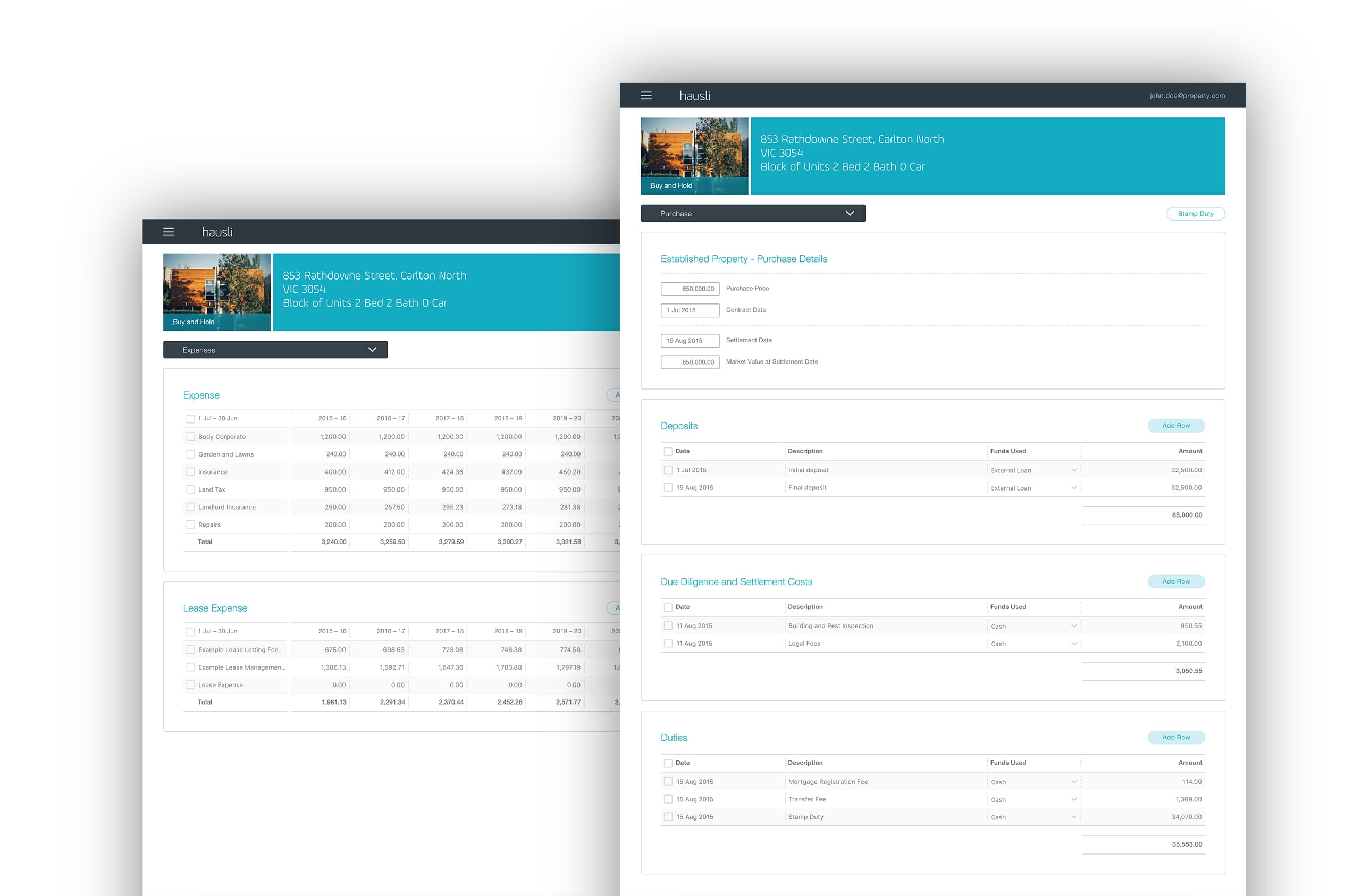Click property photo thumbnail in Purchase window
The height and width of the screenshot is (896, 1361).
pyautogui.click(x=694, y=156)
